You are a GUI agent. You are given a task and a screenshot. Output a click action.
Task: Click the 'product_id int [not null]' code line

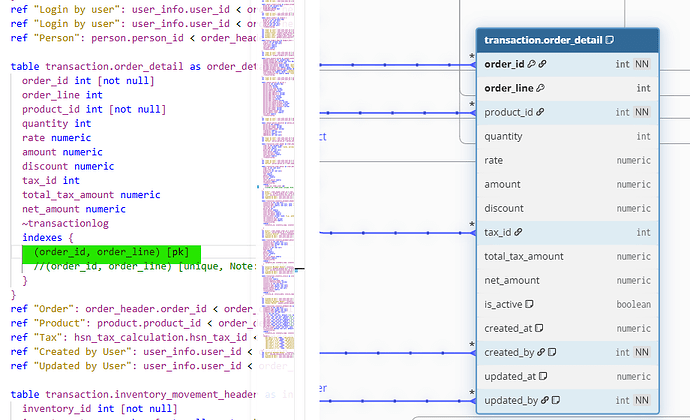[x=94, y=109]
